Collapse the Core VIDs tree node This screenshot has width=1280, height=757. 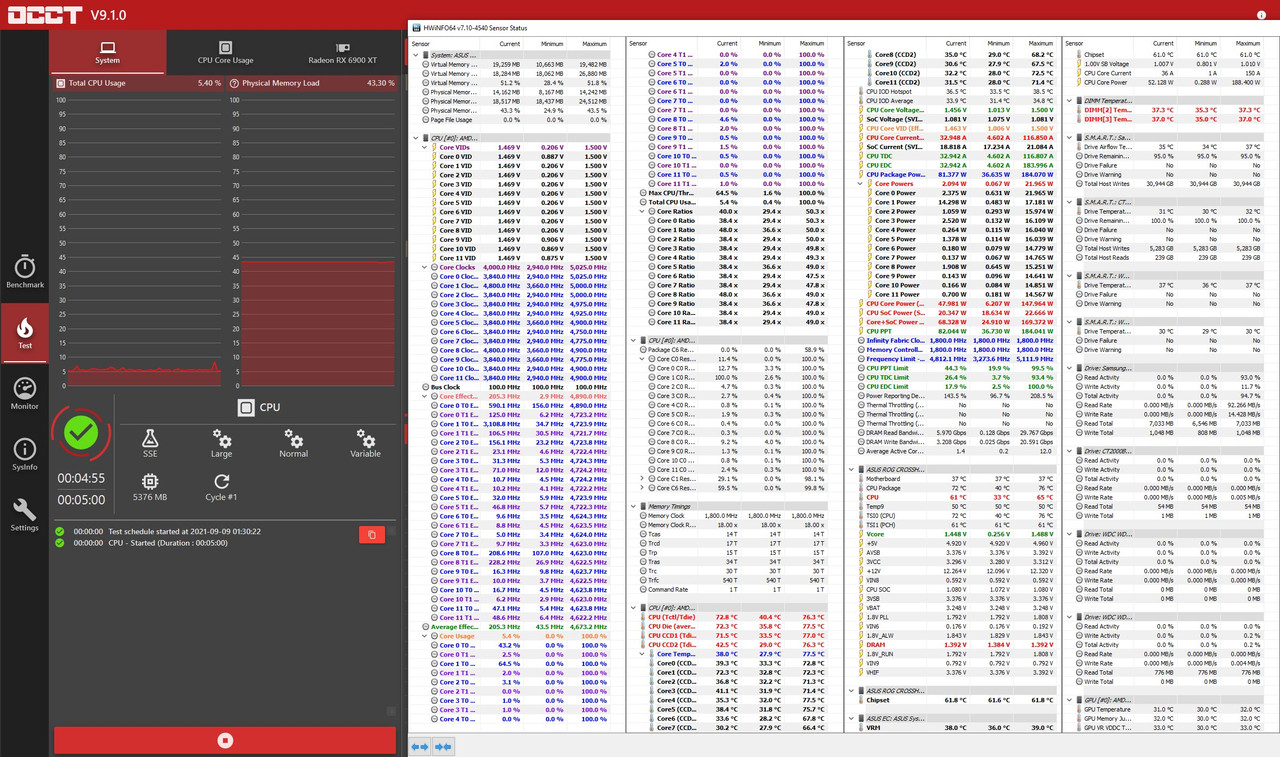[424, 147]
